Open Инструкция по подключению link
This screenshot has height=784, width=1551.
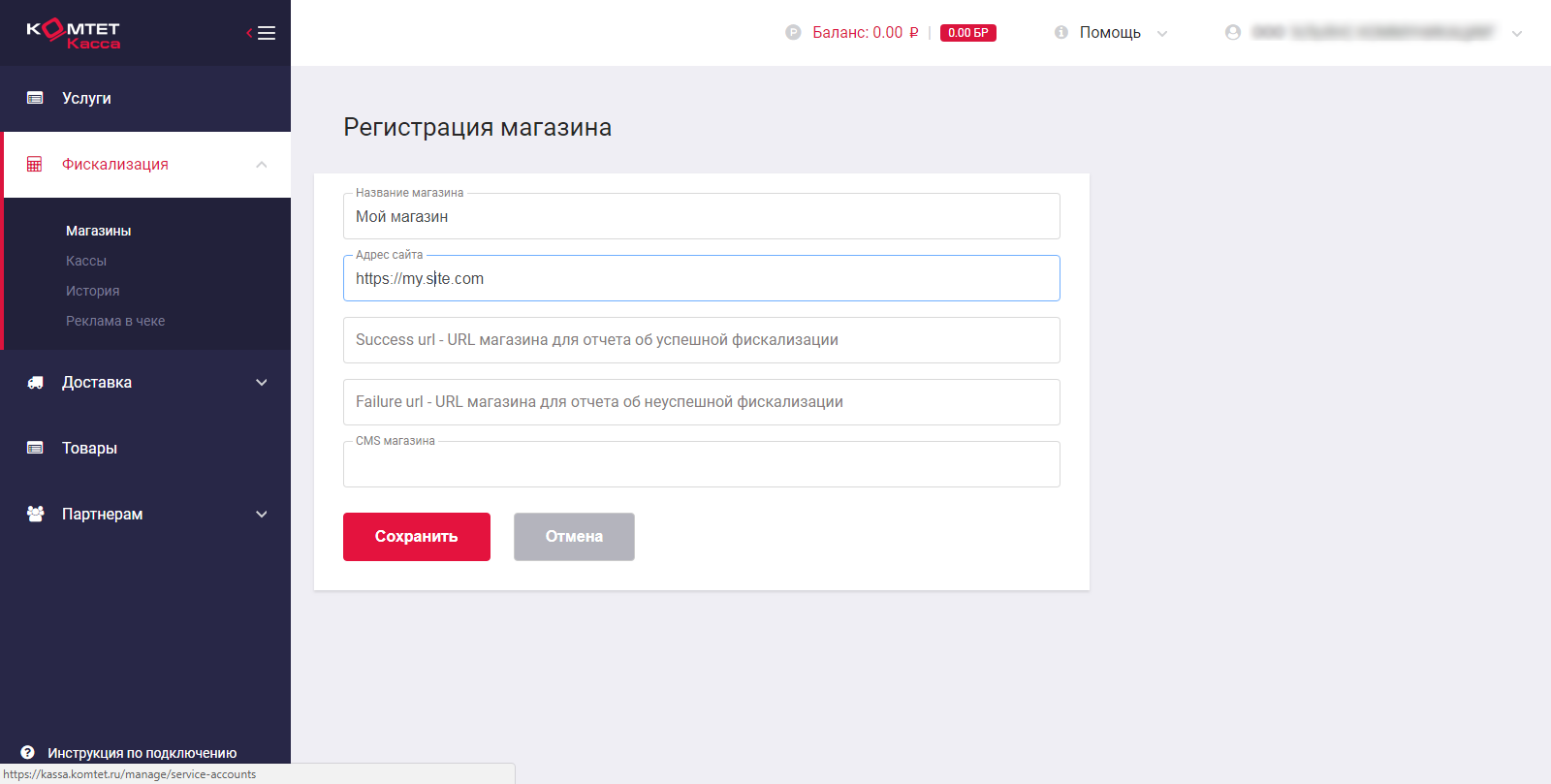(x=142, y=753)
